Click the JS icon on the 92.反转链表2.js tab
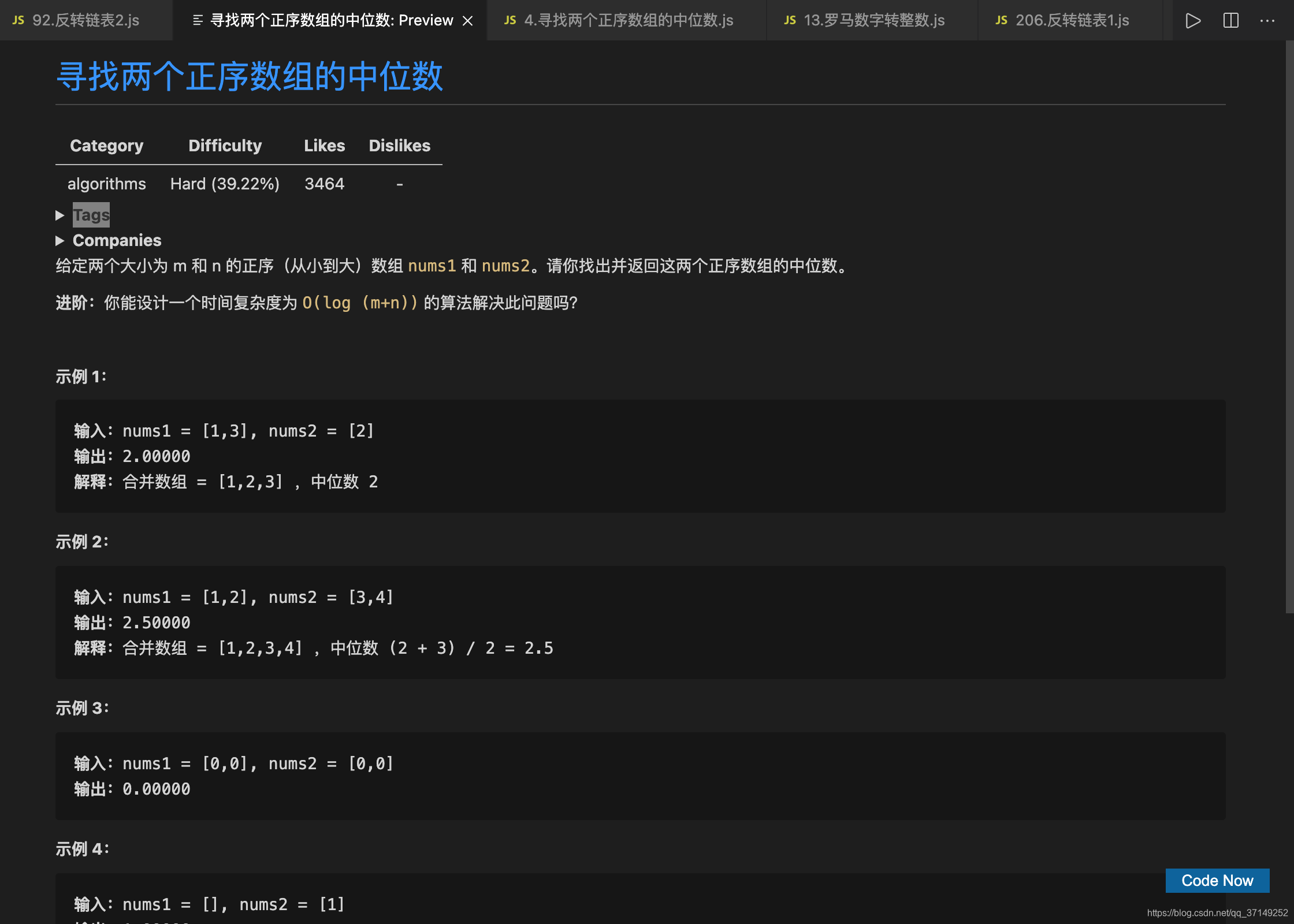 [x=18, y=21]
